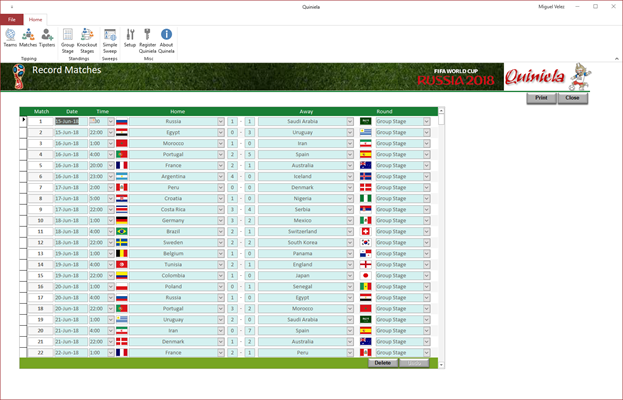This screenshot has width=623, height=400.
Task: Click the scroll up arrow of match list
Action: pos(441,110)
